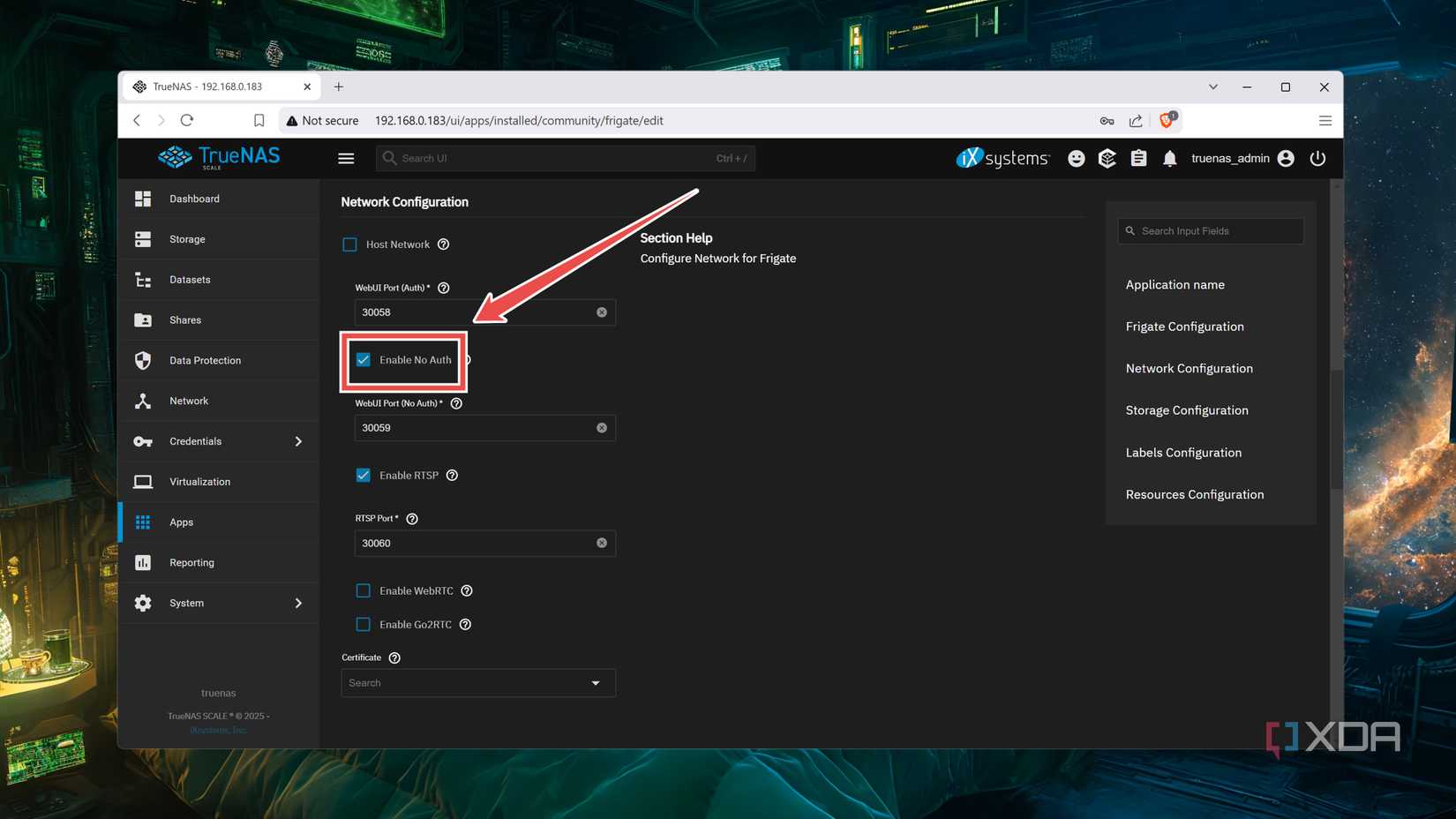This screenshot has width=1456, height=819.
Task: Jump to Resources Configuration section
Action: [x=1195, y=494]
